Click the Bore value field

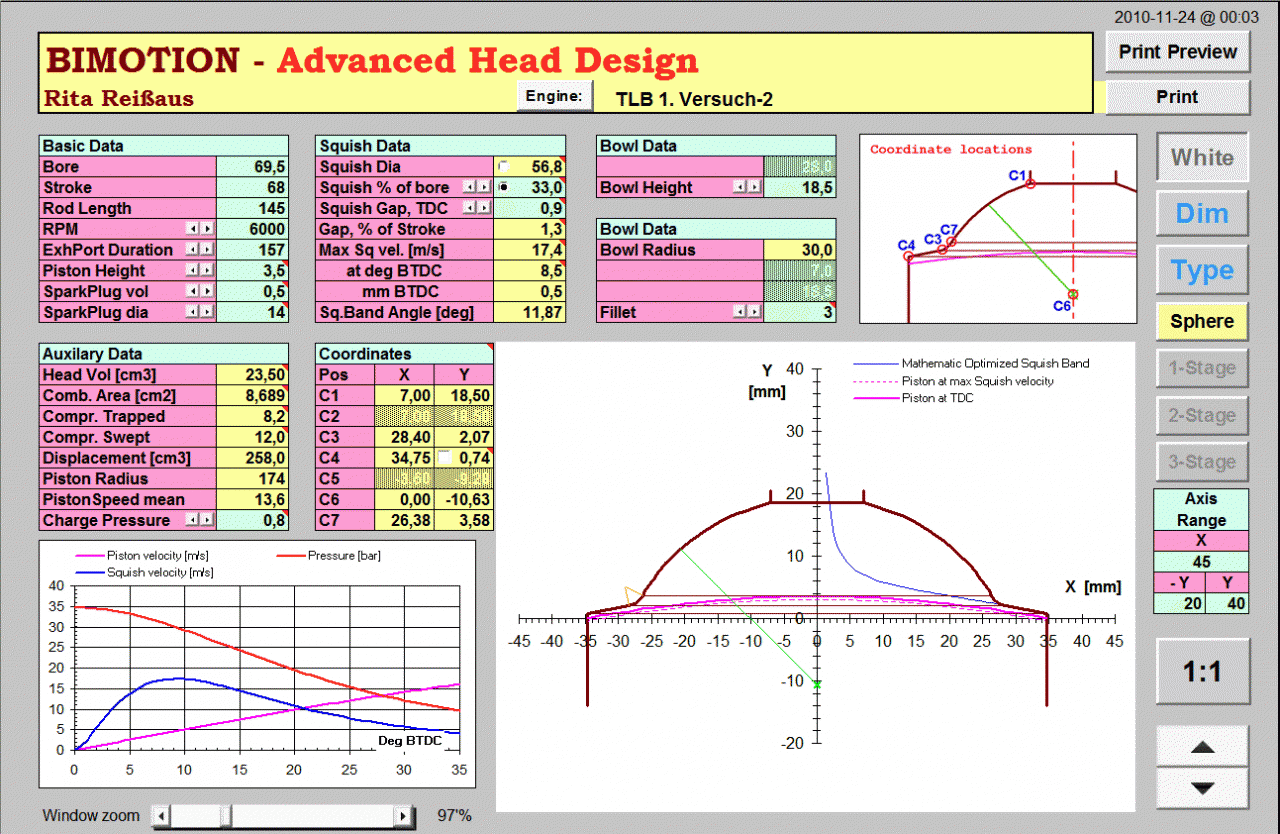tap(252, 167)
